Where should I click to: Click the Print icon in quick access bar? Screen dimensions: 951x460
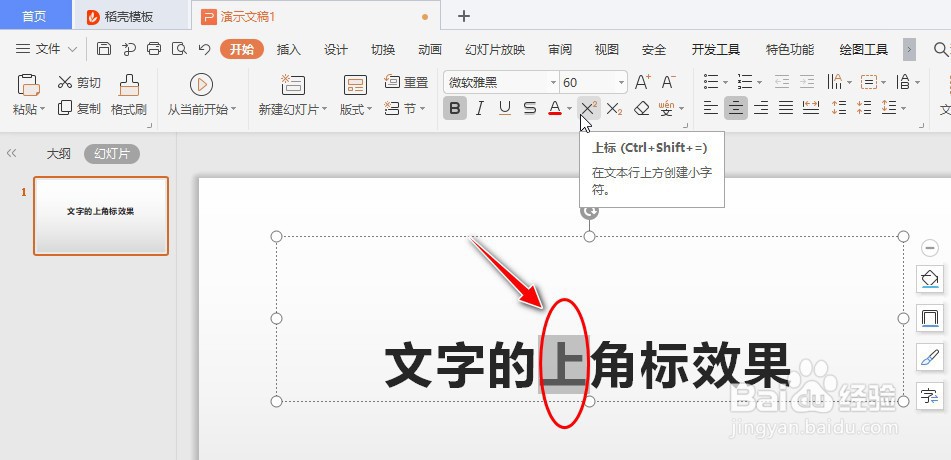pos(154,49)
